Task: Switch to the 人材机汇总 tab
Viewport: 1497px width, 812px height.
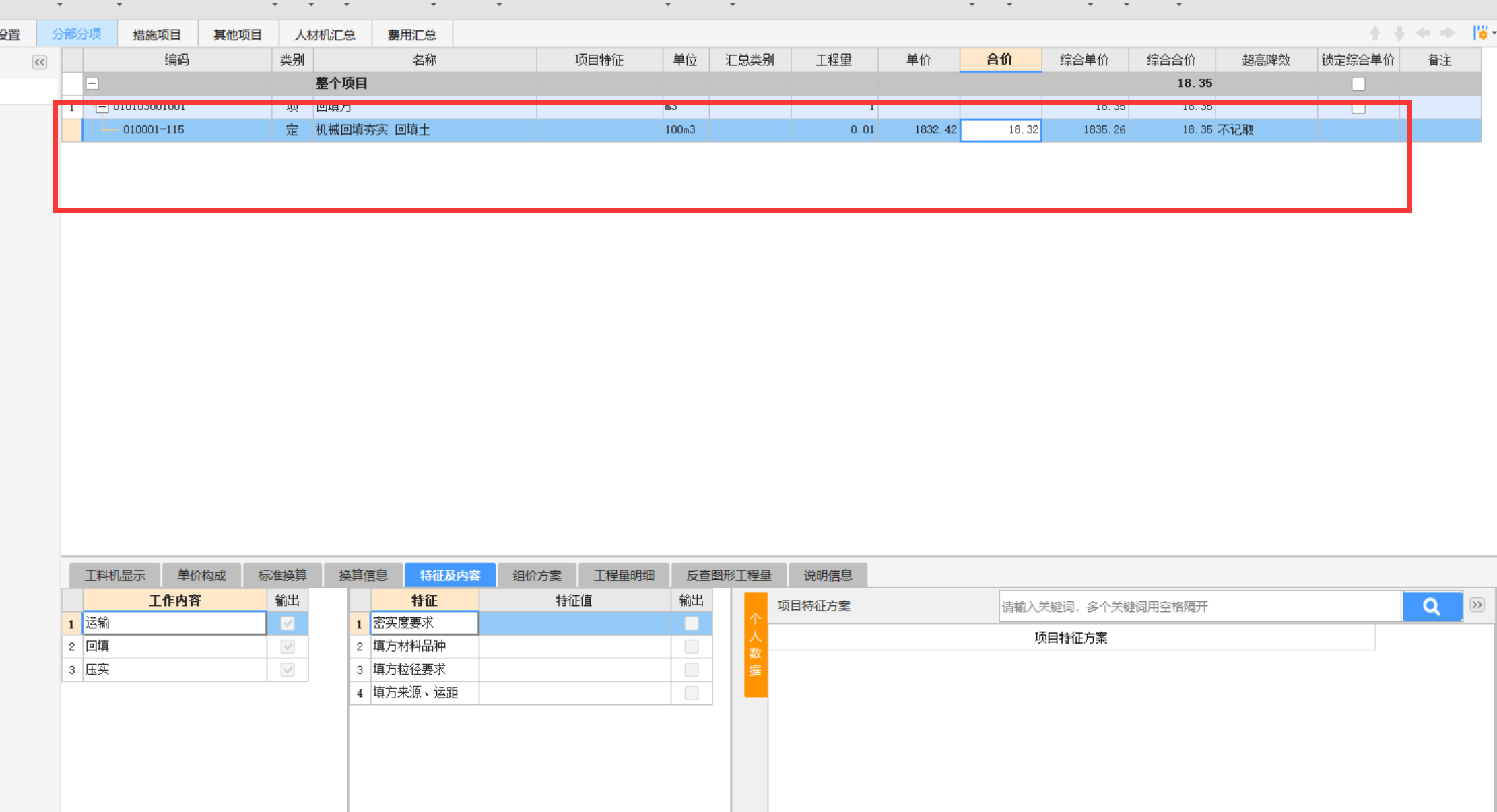Action: click(x=325, y=34)
